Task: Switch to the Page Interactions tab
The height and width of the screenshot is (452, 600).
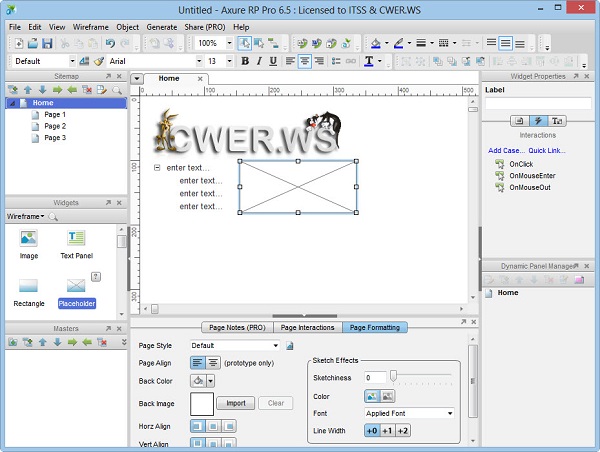Action: point(307,327)
